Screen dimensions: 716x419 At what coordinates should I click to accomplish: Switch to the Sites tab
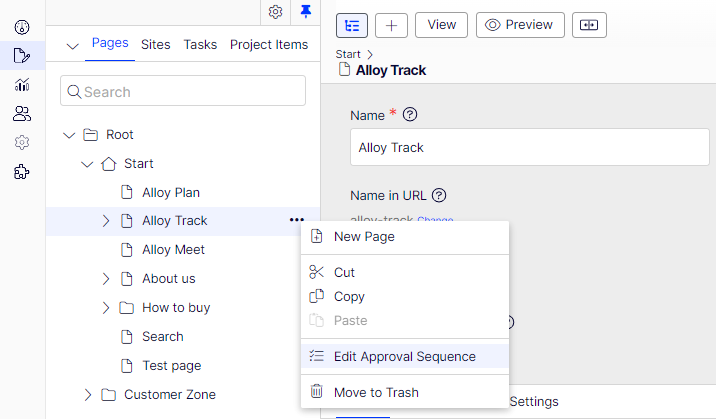point(155,45)
